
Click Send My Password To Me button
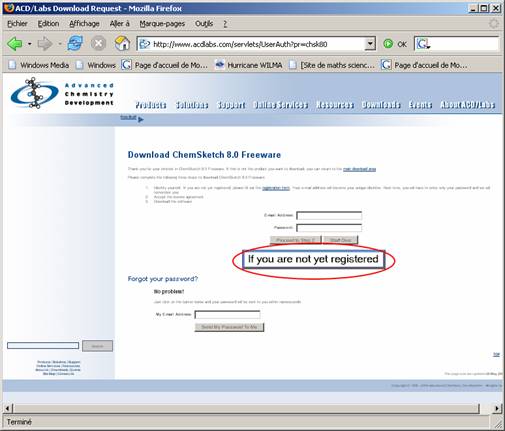229,327
